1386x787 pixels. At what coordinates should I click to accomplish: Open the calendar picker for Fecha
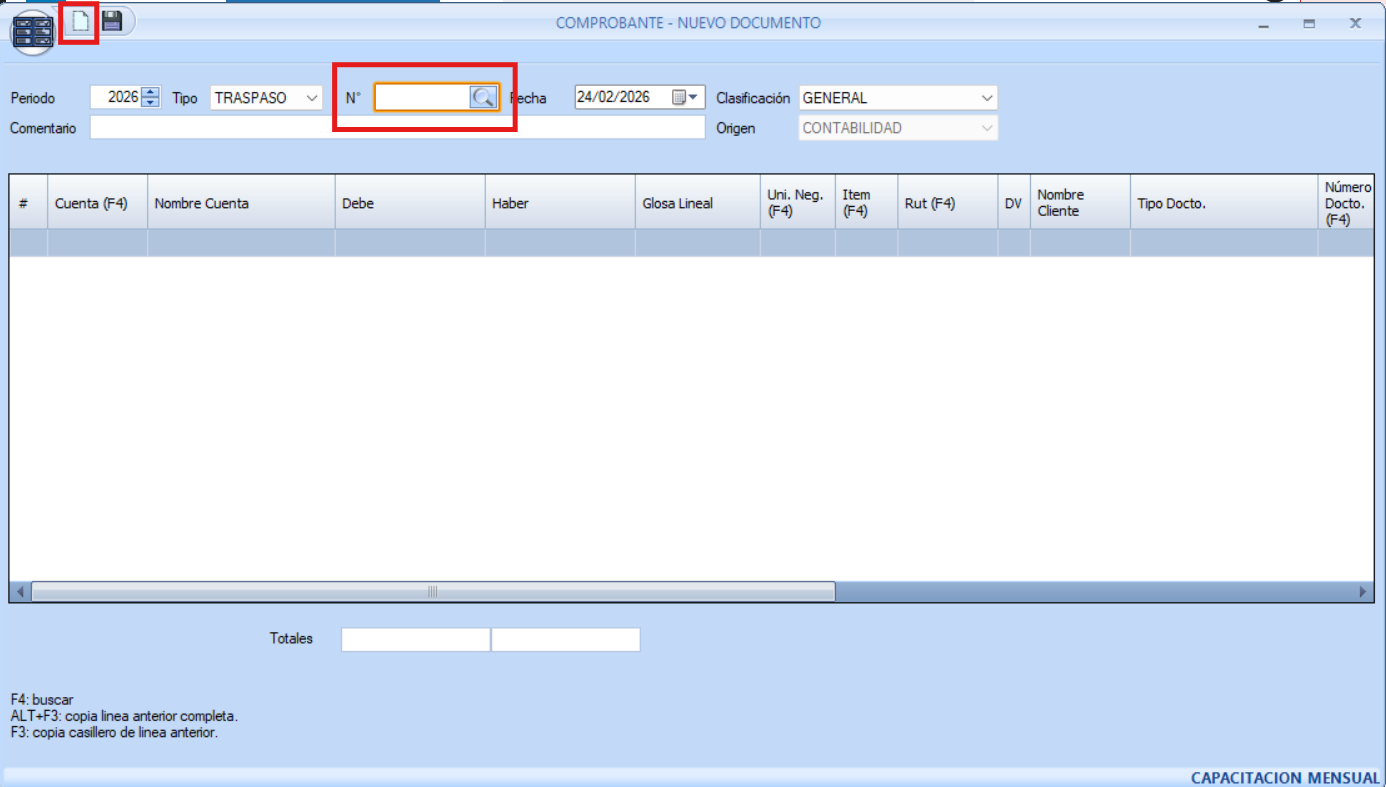click(x=685, y=97)
